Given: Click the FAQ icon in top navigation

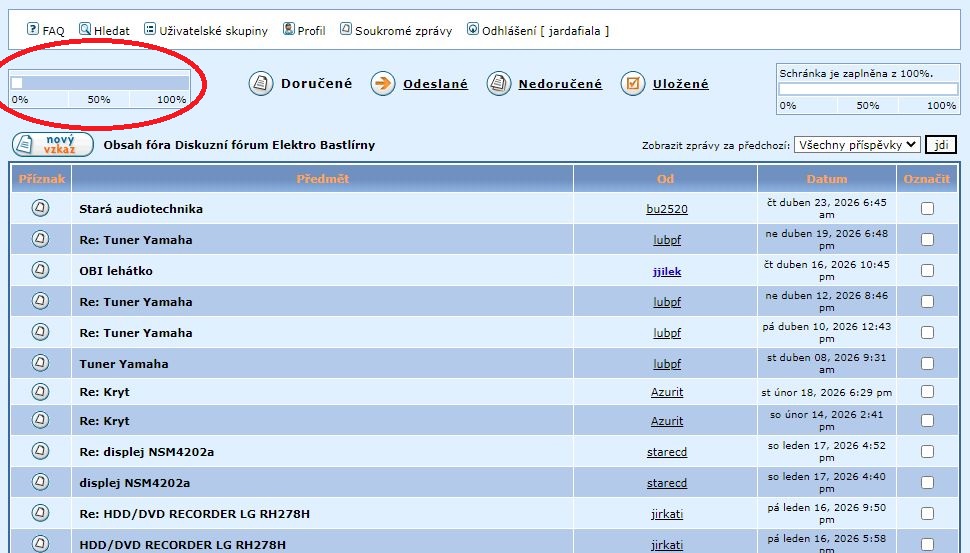Looking at the screenshot, I should 32,30.
